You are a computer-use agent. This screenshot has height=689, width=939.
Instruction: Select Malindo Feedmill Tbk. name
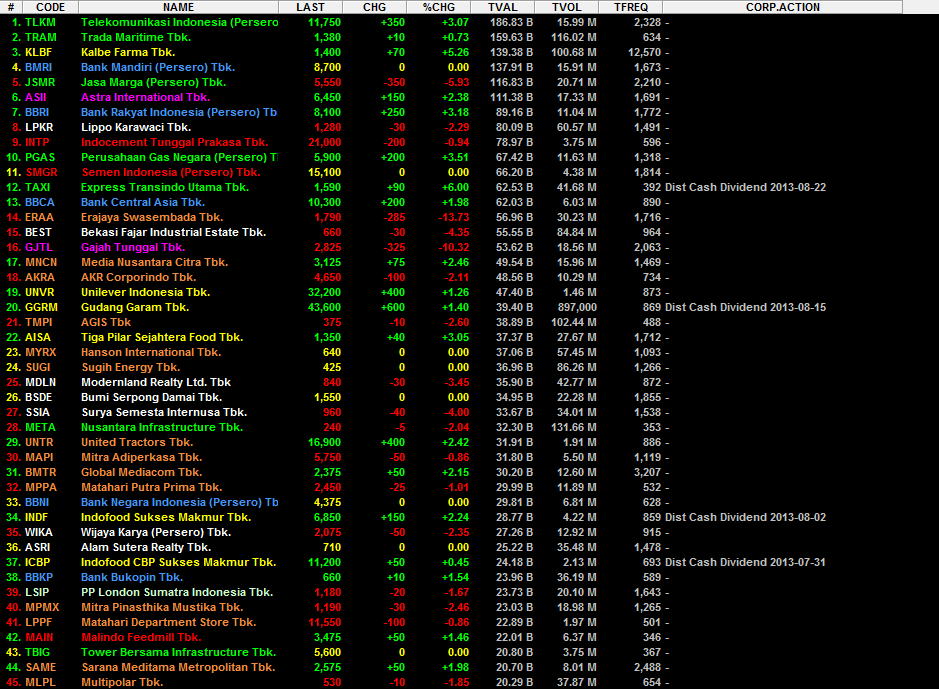[x=141, y=637]
